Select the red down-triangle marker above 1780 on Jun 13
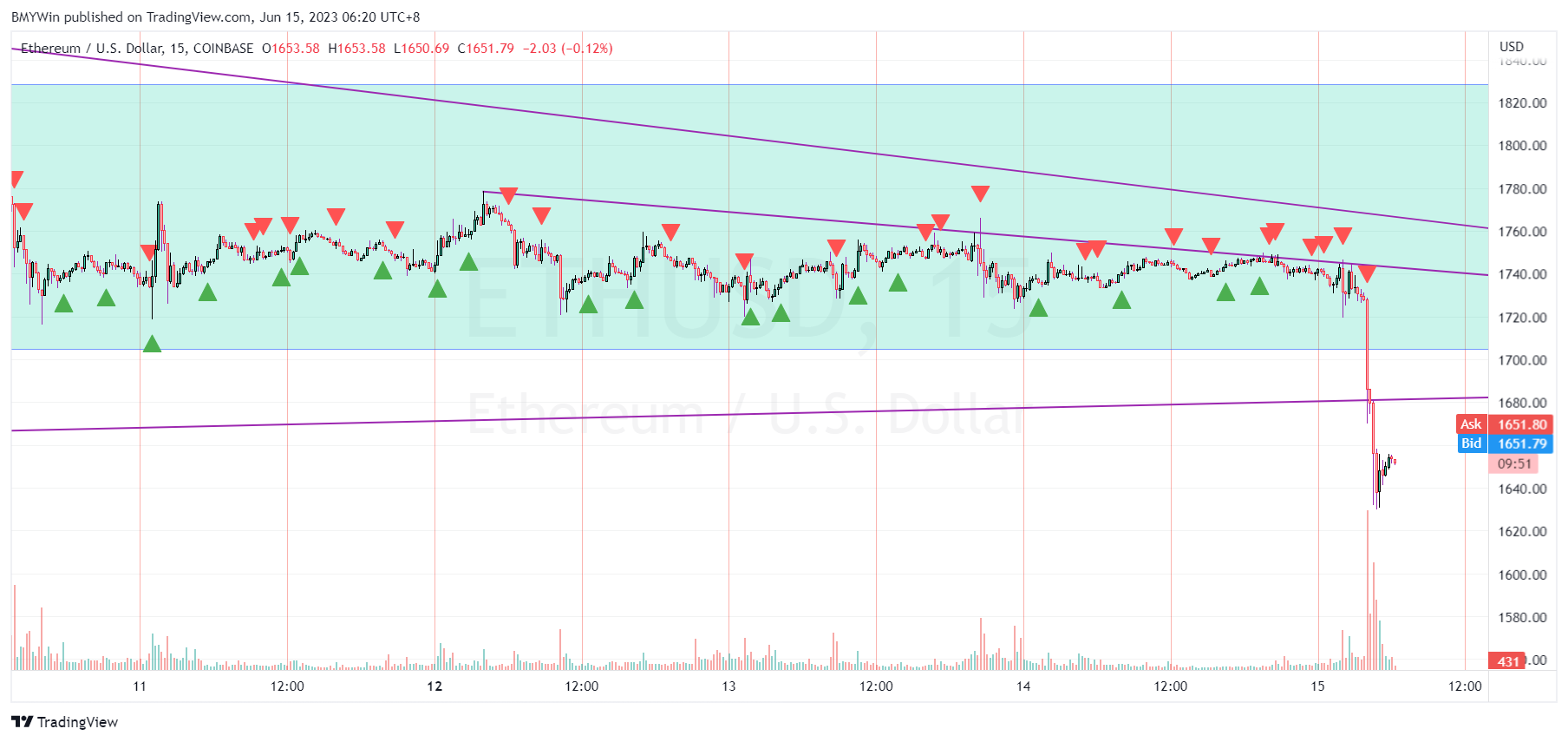 (x=980, y=194)
